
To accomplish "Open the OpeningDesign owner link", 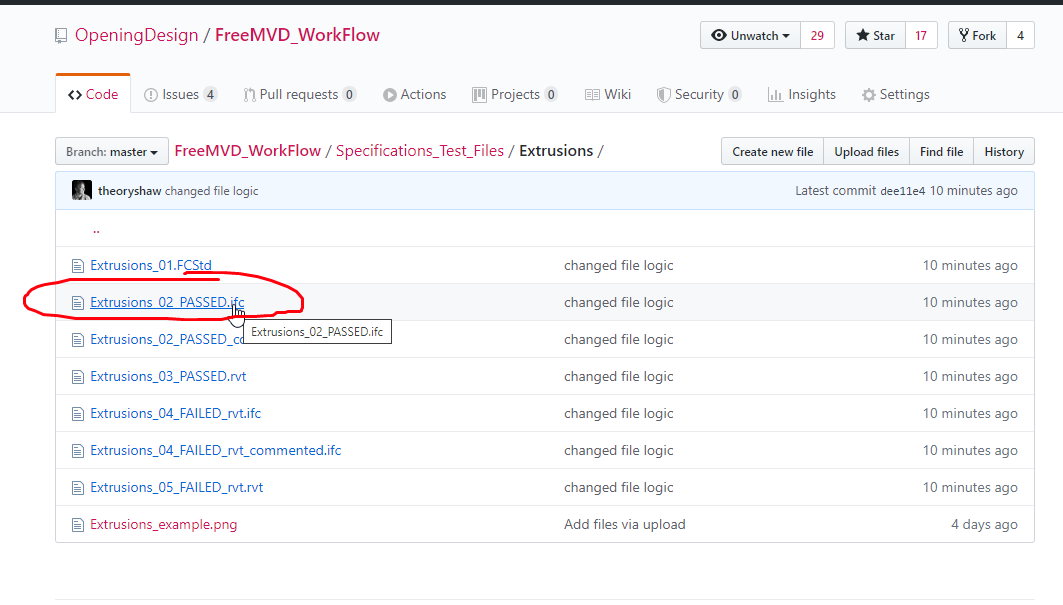I will tap(136, 35).
